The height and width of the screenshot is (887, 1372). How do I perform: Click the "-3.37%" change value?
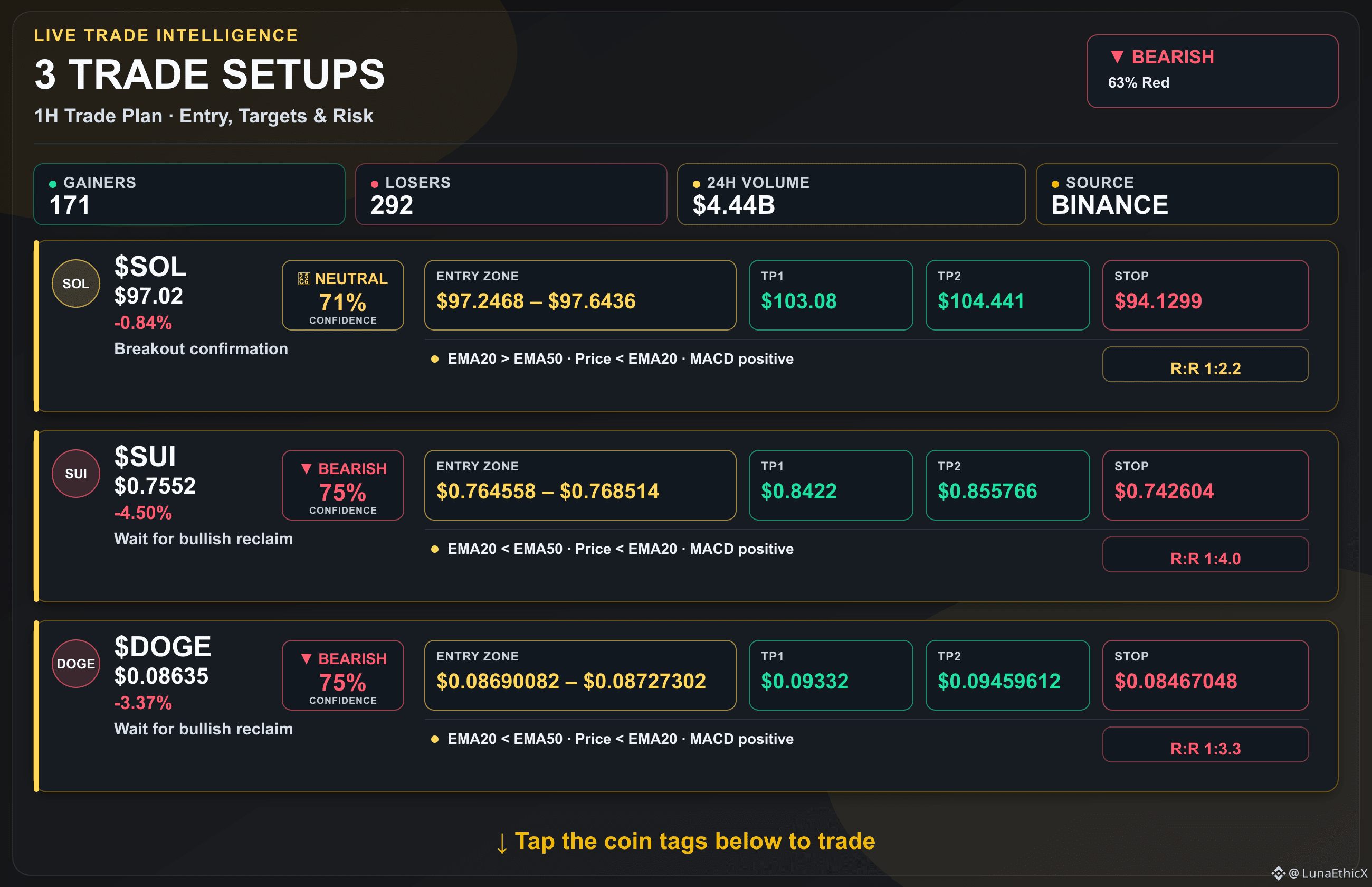tap(142, 703)
